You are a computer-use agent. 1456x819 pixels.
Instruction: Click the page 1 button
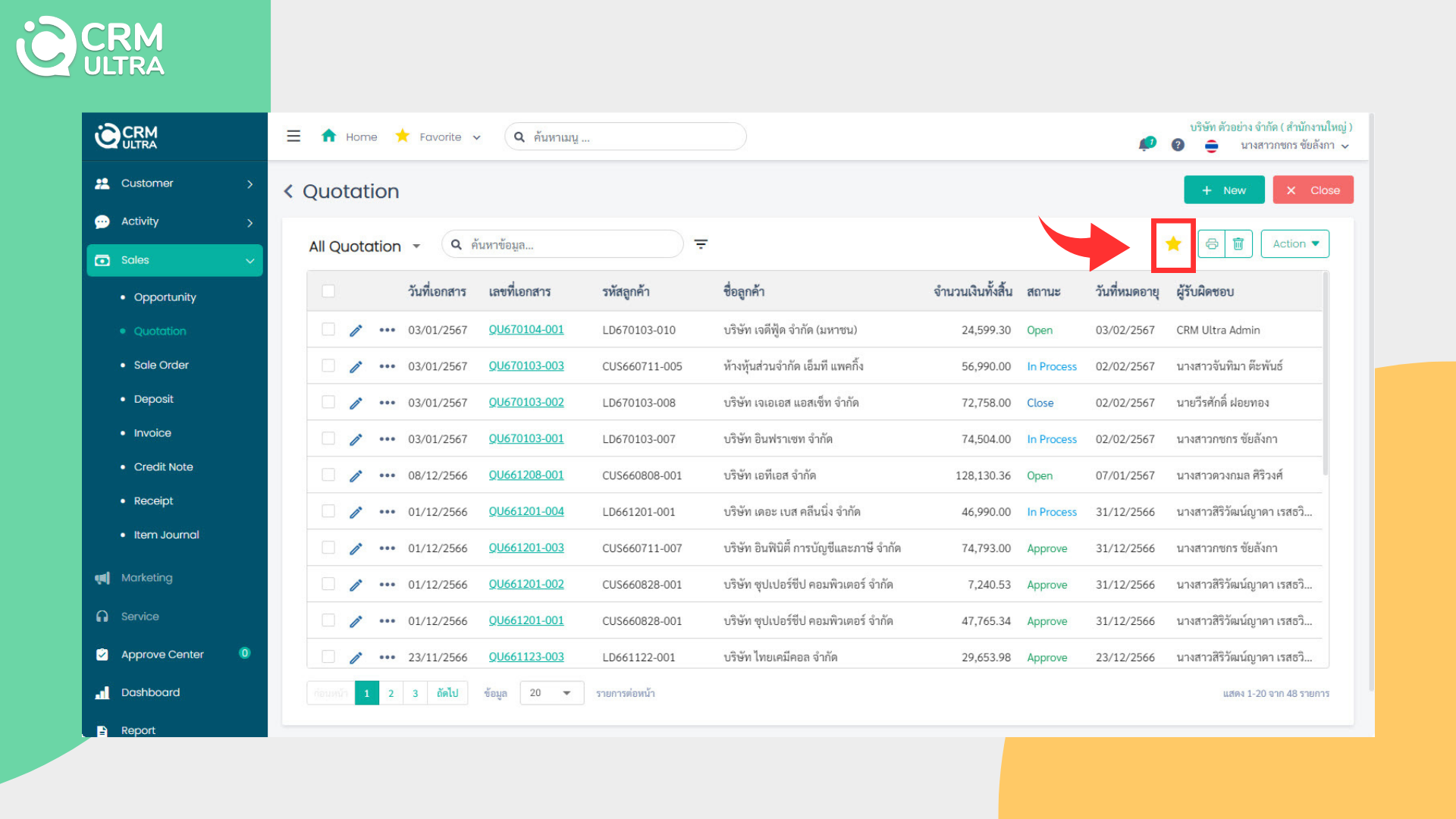pos(367,693)
